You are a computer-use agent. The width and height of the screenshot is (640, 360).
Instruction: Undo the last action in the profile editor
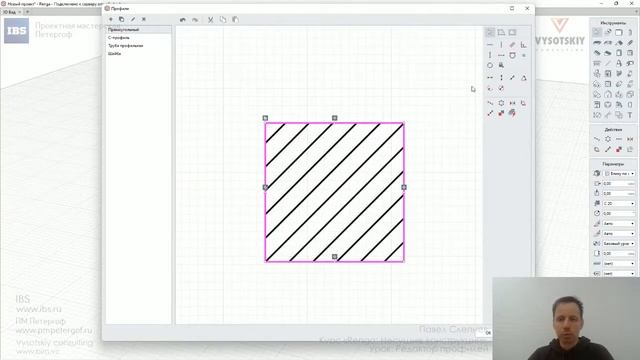coord(183,20)
